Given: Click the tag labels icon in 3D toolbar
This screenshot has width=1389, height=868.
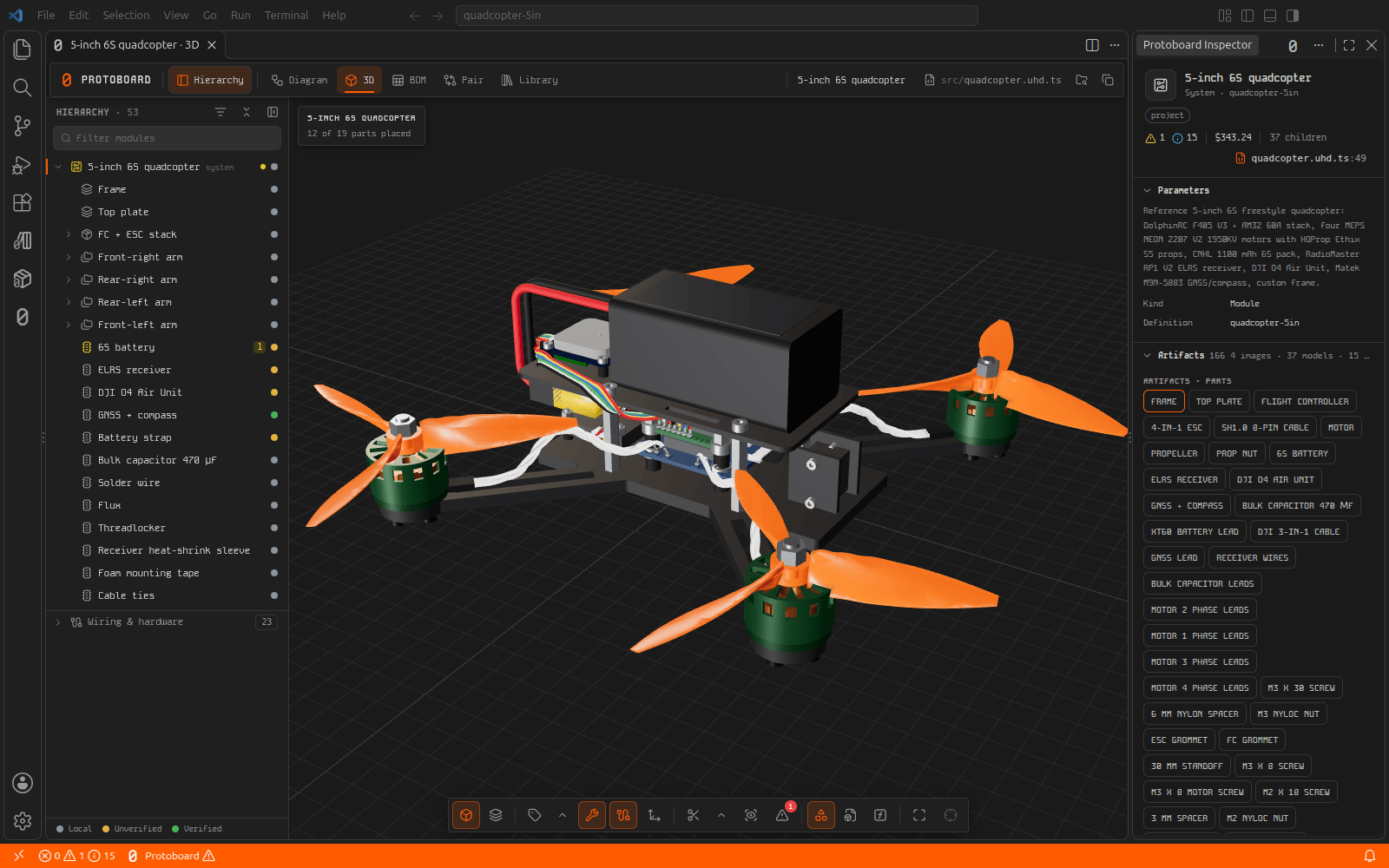Looking at the screenshot, I should pyautogui.click(x=535, y=815).
